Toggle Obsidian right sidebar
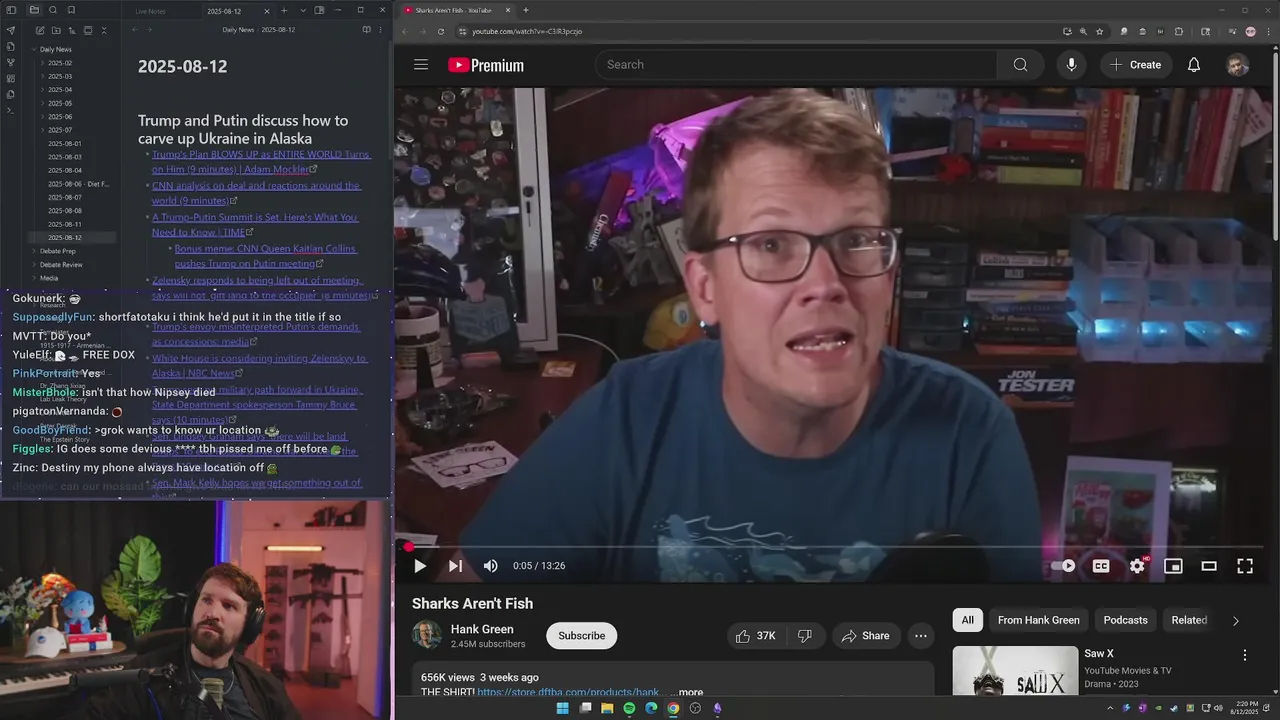The height and width of the screenshot is (720, 1280). coord(319,10)
